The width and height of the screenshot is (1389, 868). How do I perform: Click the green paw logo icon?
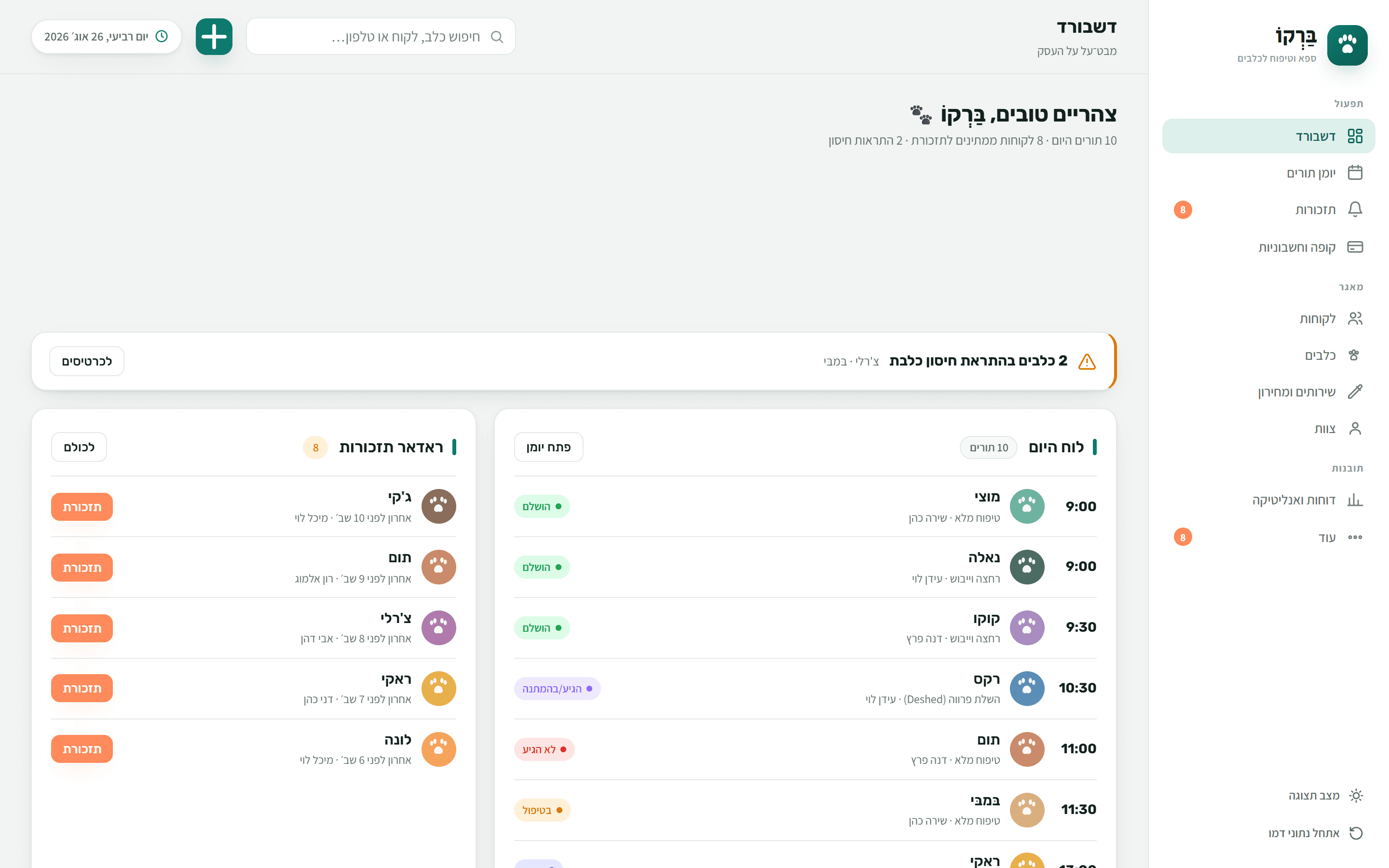click(1347, 45)
